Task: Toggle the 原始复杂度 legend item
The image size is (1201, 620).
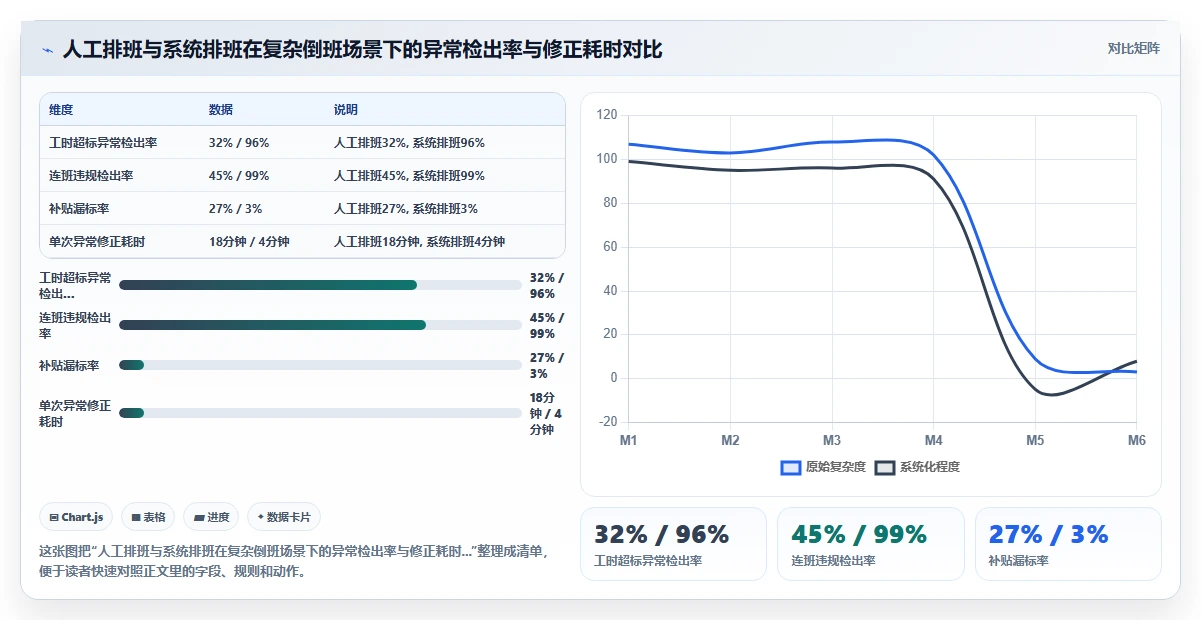Action: pos(822,467)
